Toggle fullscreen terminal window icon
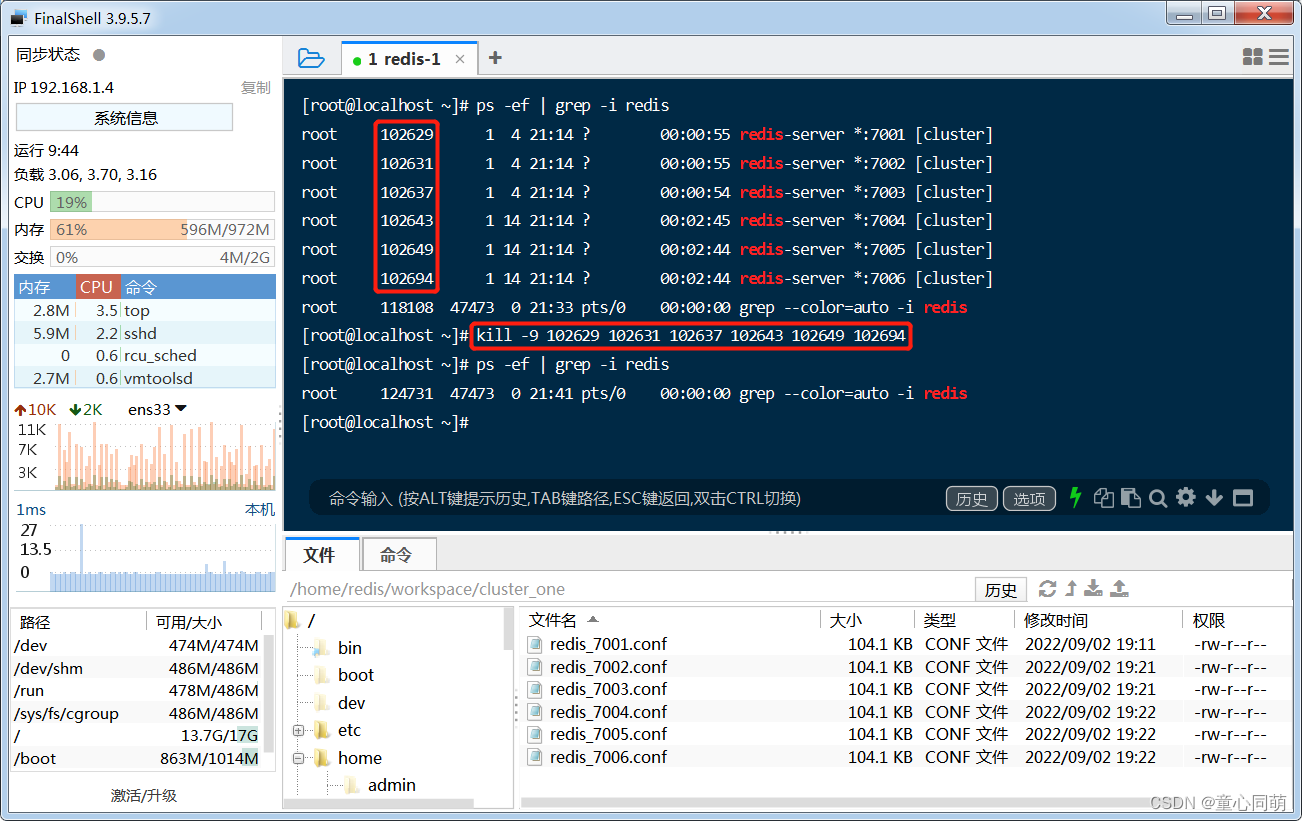 click(x=1243, y=497)
